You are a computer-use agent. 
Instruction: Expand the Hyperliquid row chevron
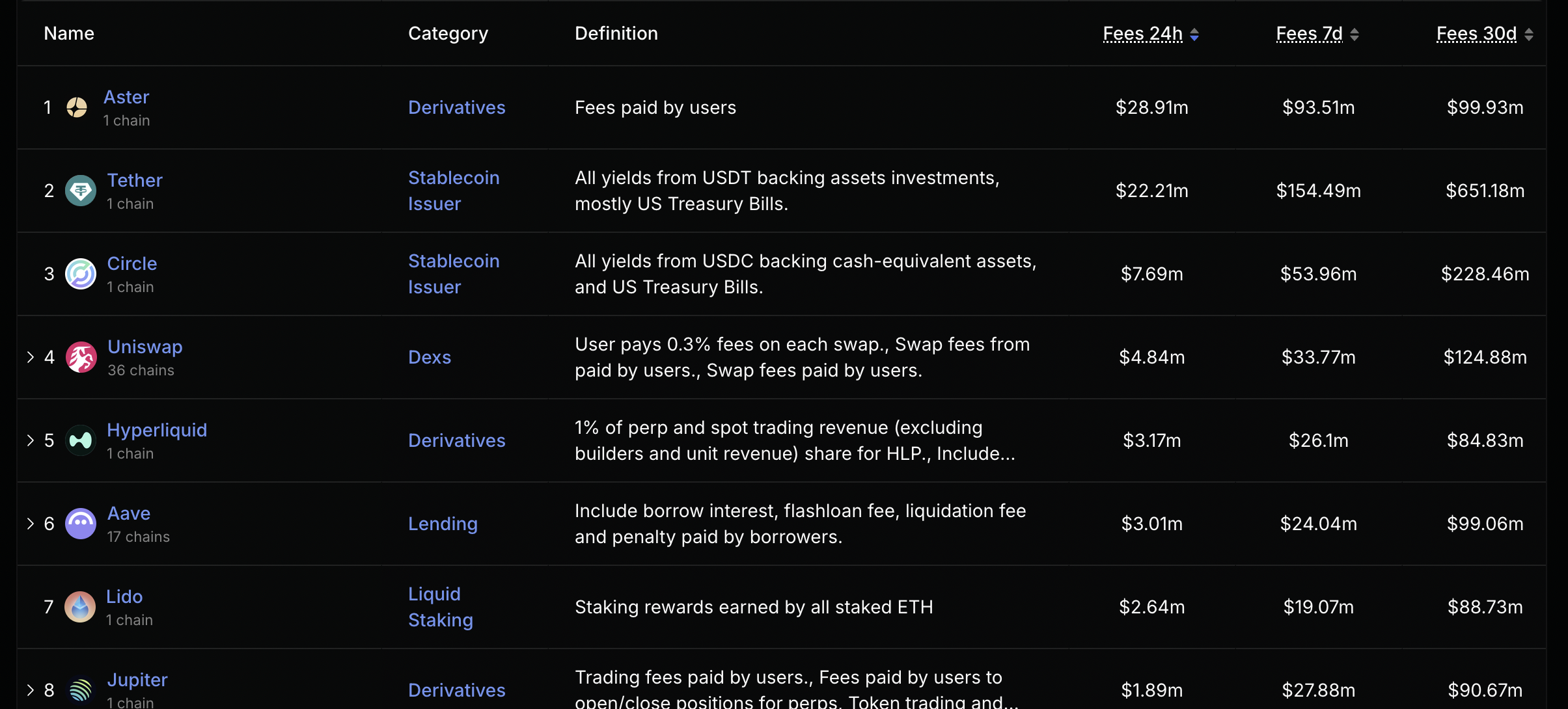pos(30,440)
